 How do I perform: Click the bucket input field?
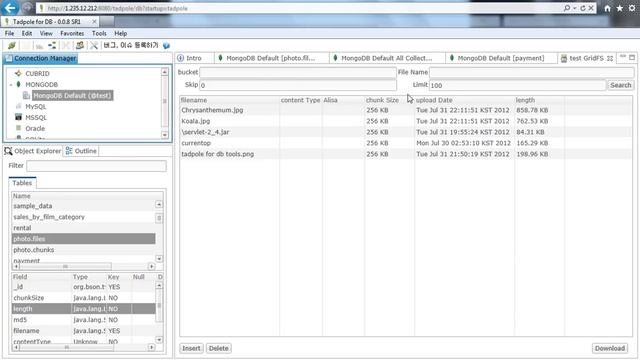click(298, 72)
